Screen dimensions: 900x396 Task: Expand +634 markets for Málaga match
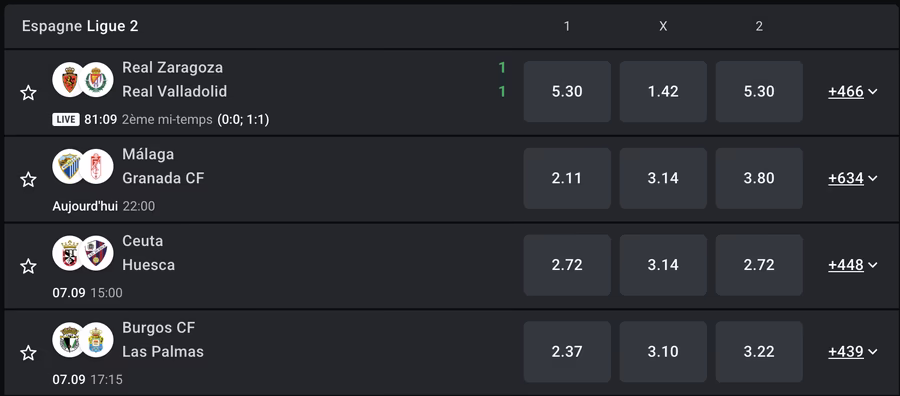853,178
